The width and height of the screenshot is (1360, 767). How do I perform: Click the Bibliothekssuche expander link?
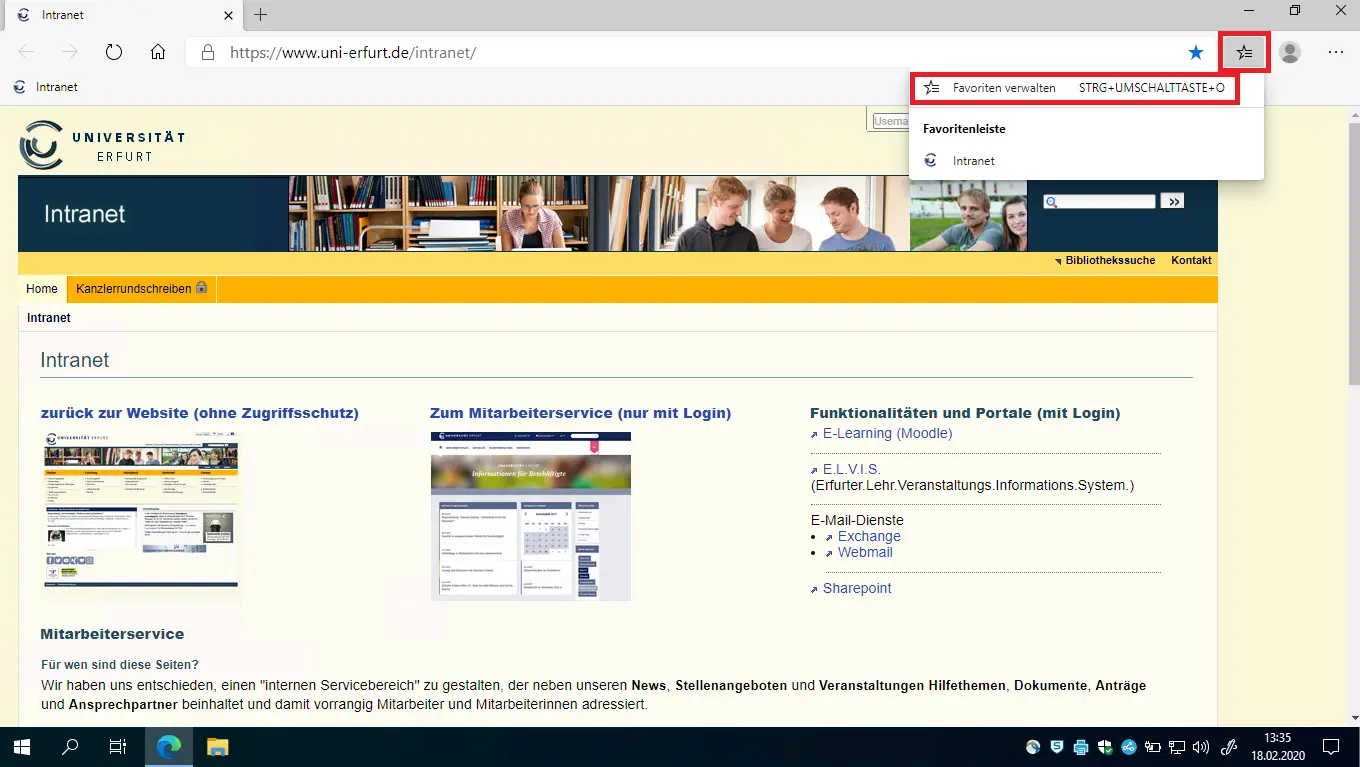click(1109, 260)
